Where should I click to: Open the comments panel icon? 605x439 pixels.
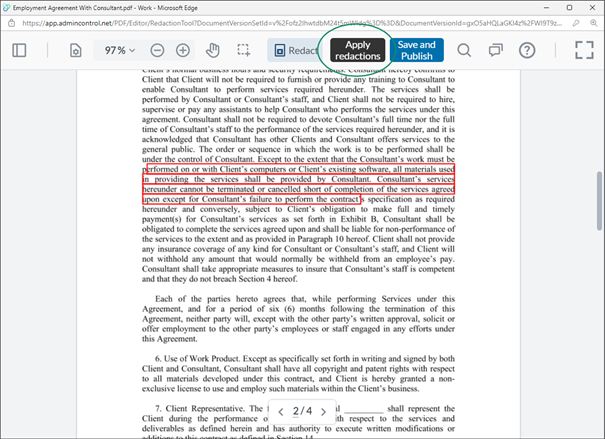pos(495,50)
